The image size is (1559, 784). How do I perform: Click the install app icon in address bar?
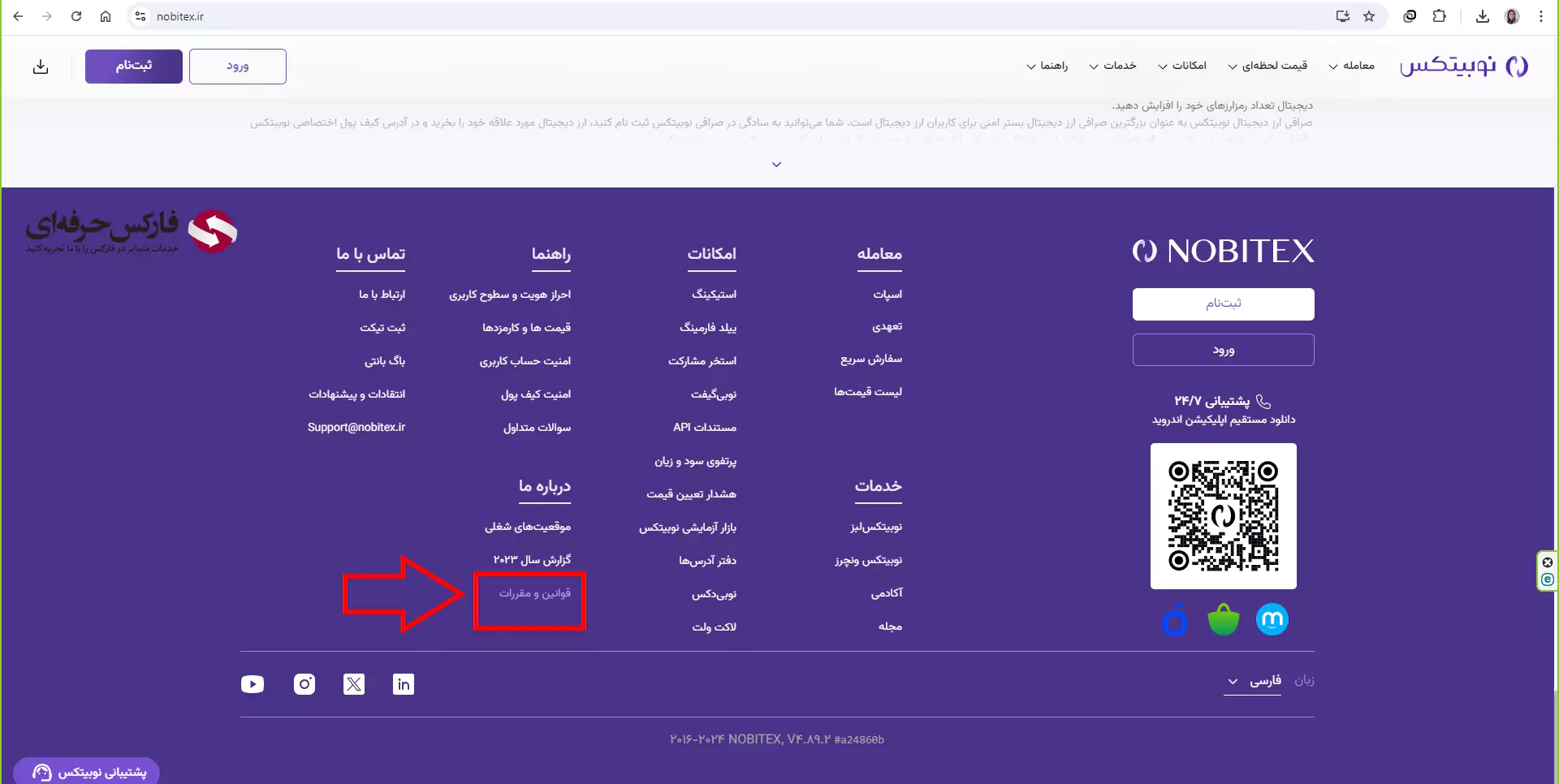1343,16
